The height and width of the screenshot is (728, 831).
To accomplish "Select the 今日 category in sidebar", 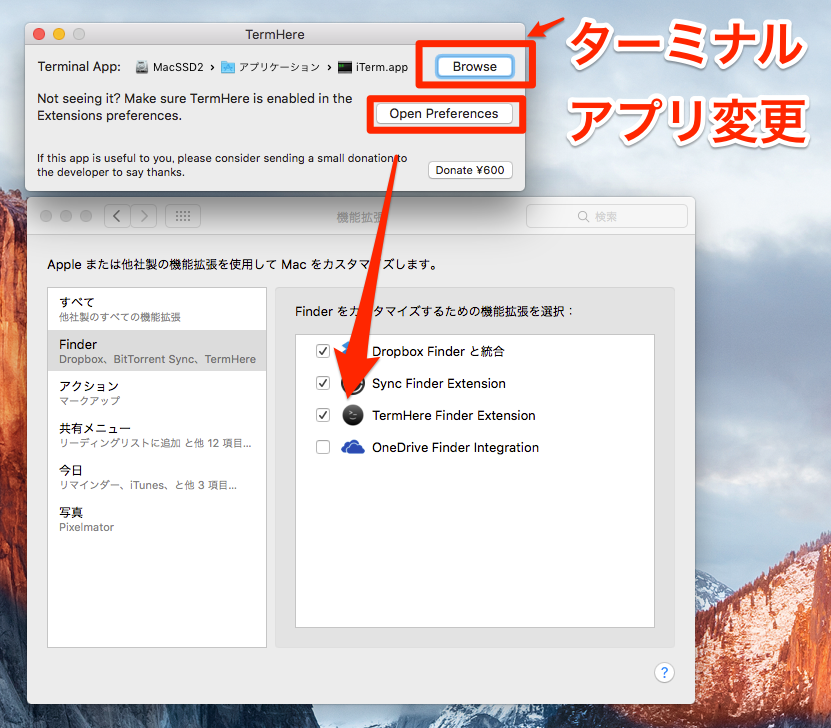I will point(157,477).
